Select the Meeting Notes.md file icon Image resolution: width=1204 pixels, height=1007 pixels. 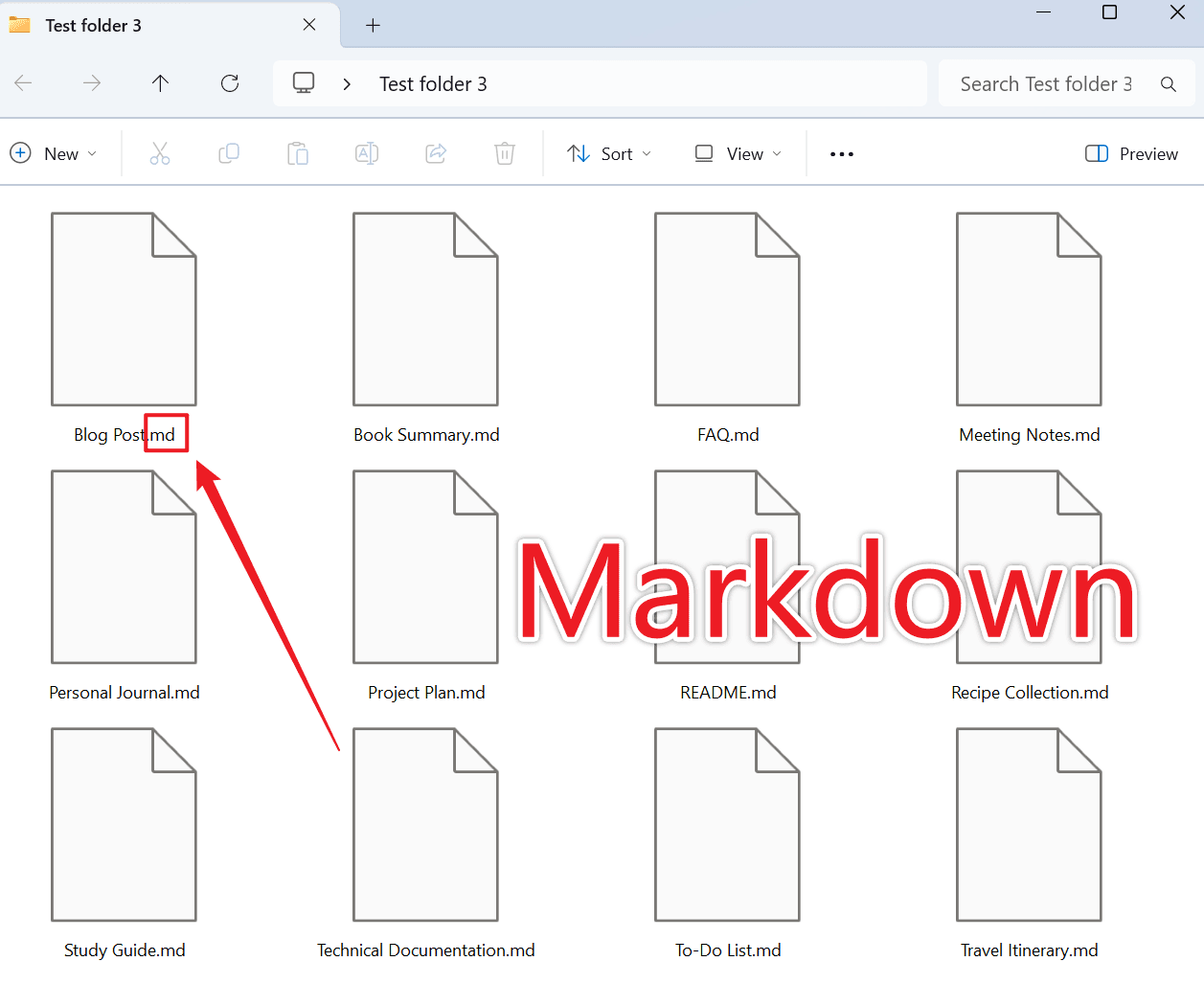tap(1029, 309)
